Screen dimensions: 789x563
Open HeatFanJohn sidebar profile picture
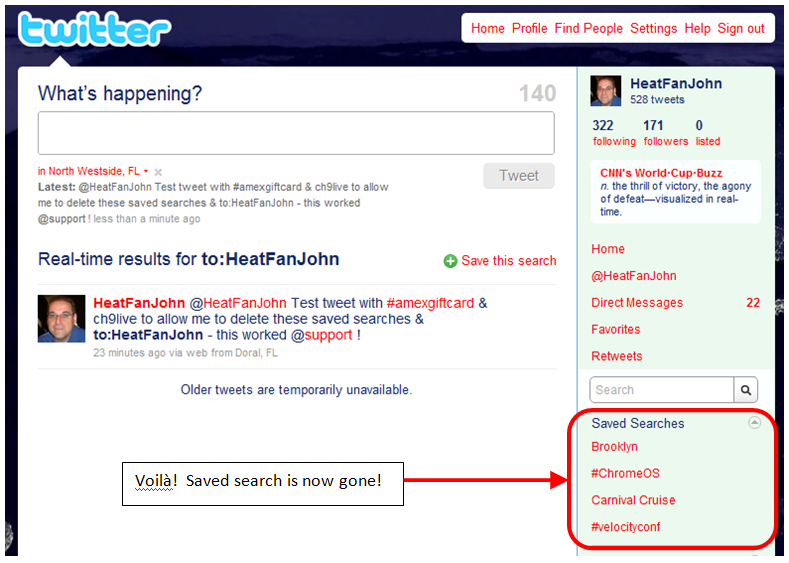(605, 91)
